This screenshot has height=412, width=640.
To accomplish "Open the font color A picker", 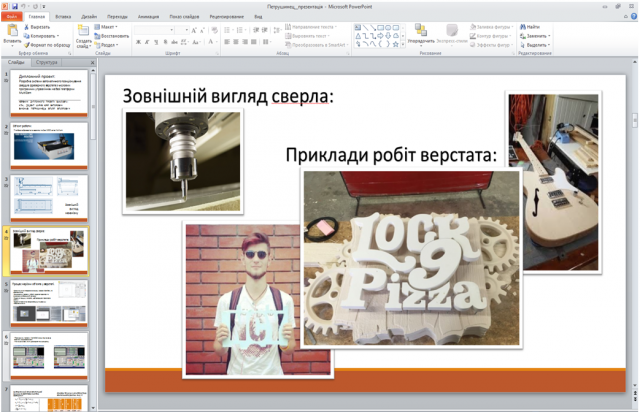I will tap(211, 42).
